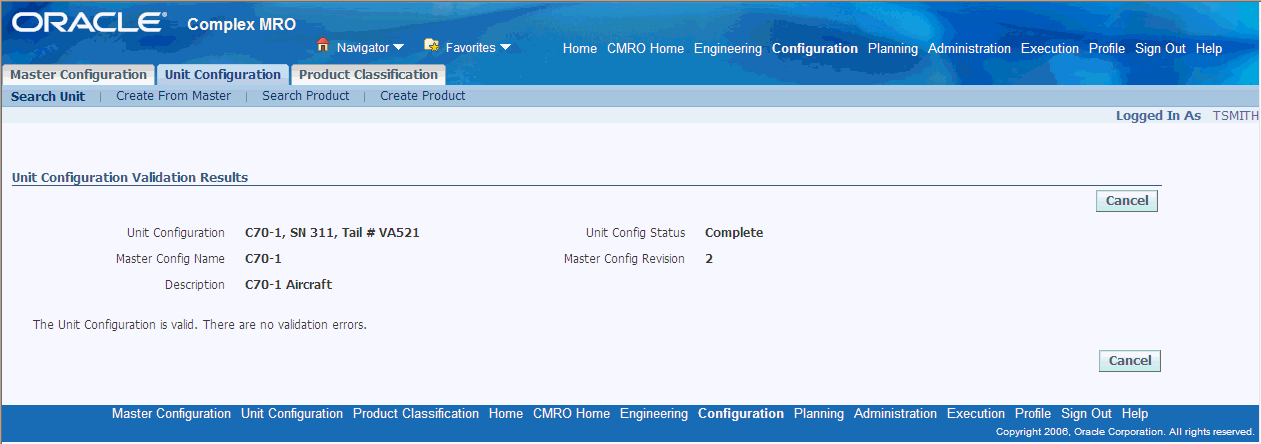This screenshot has height=444, width=1261.
Task: Switch to the Product Classification tab
Action: 368,75
